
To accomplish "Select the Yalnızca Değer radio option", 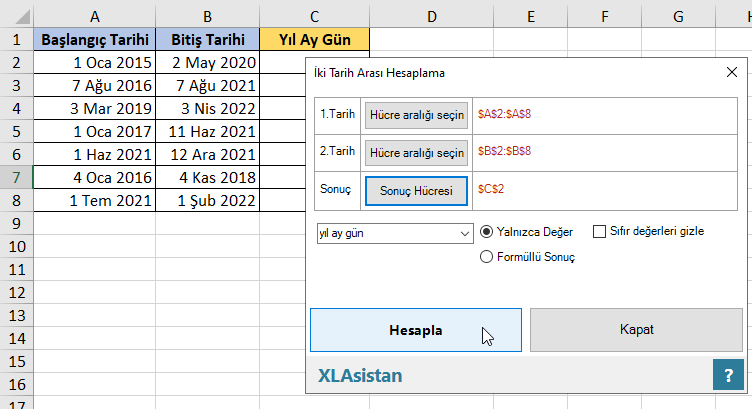I will (486, 232).
